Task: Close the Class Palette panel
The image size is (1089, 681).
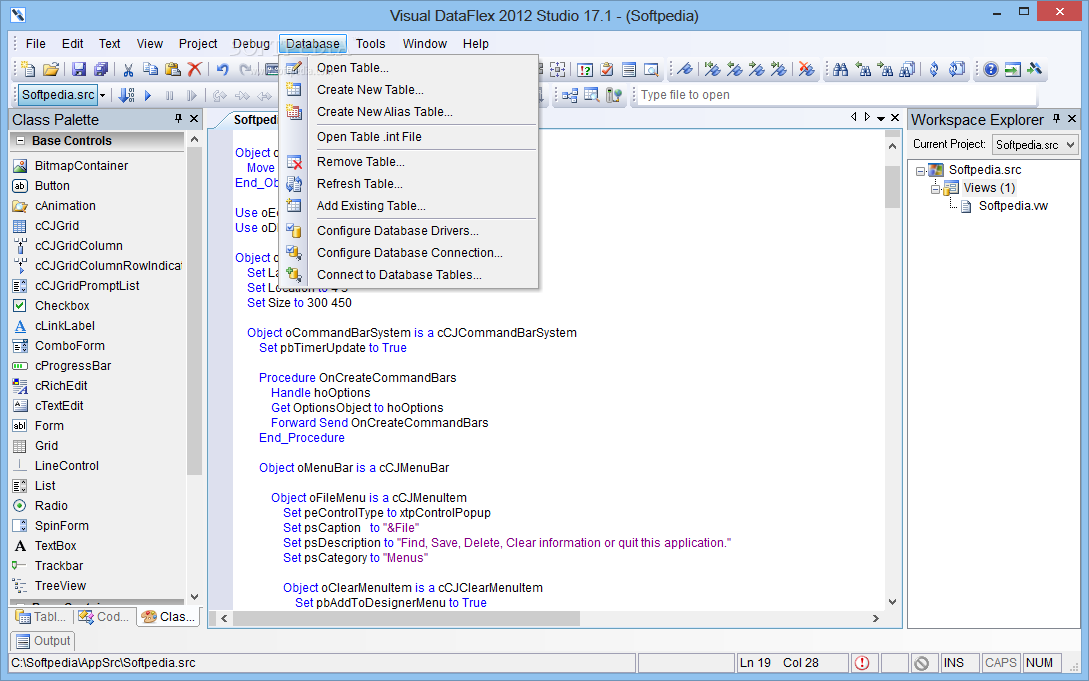Action: tap(194, 119)
